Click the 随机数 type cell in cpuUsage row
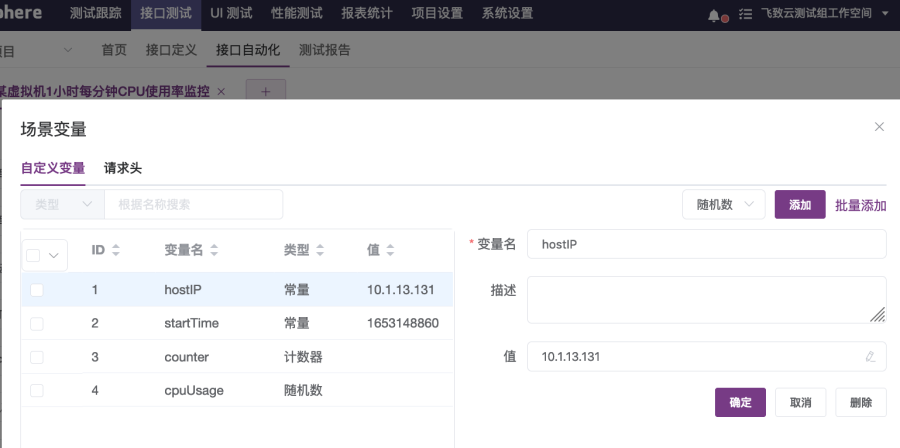Image resolution: width=900 pixels, height=448 pixels. coord(303,391)
